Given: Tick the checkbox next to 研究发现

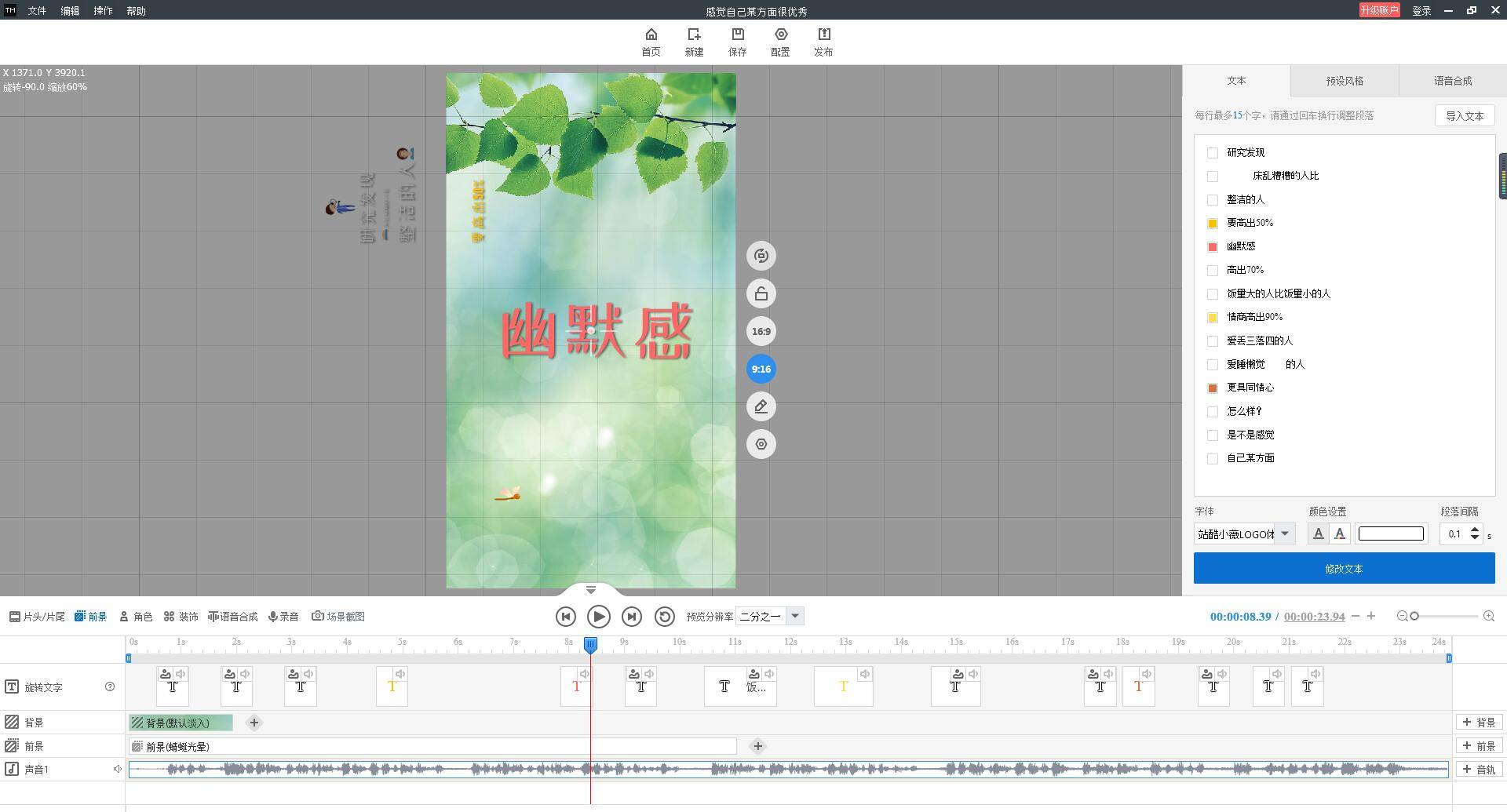Looking at the screenshot, I should [1213, 153].
